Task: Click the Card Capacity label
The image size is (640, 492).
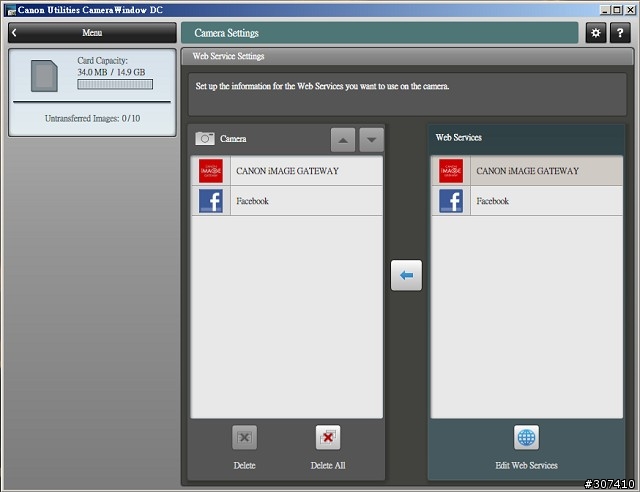Action: (102, 60)
